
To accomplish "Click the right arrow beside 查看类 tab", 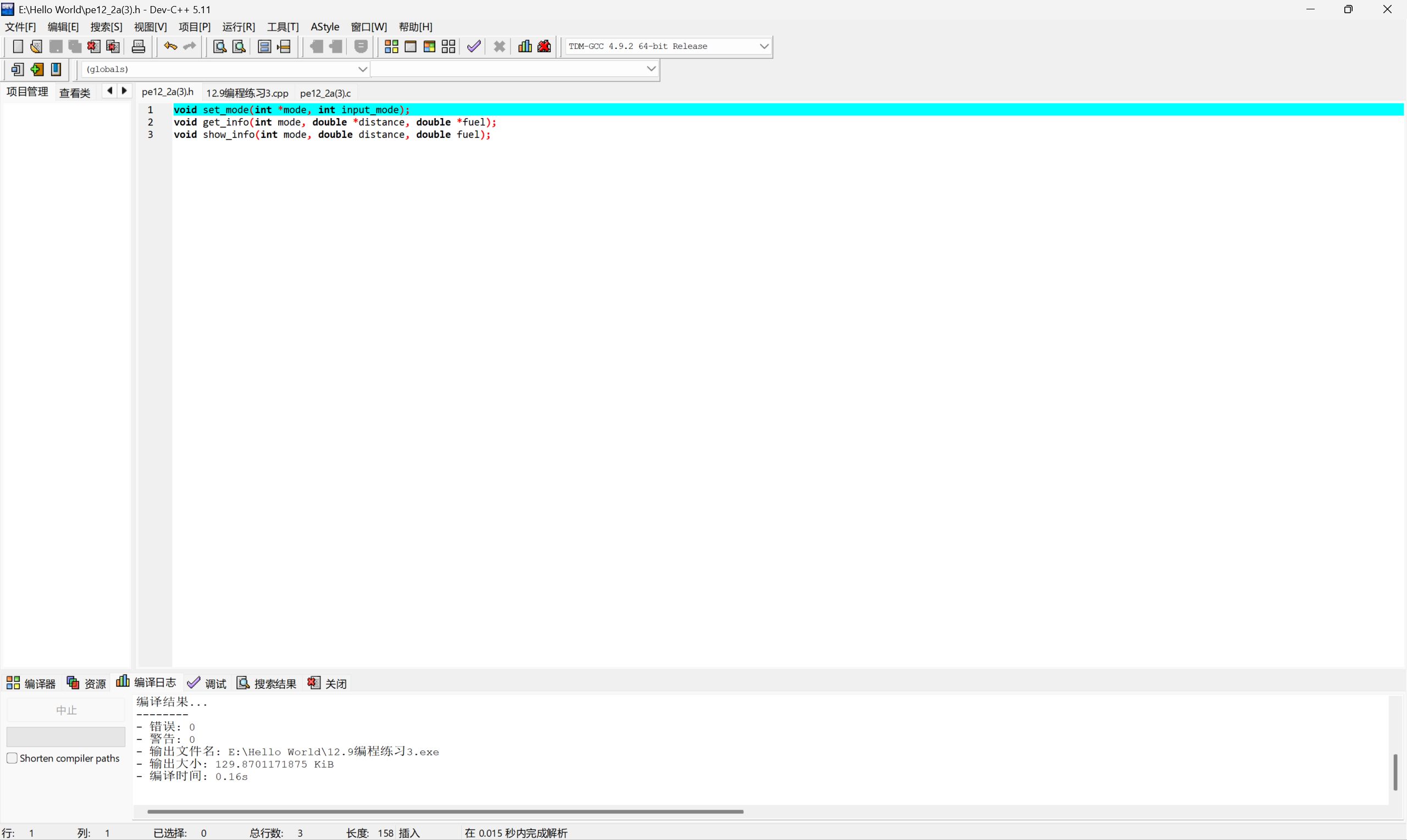I will click(125, 91).
